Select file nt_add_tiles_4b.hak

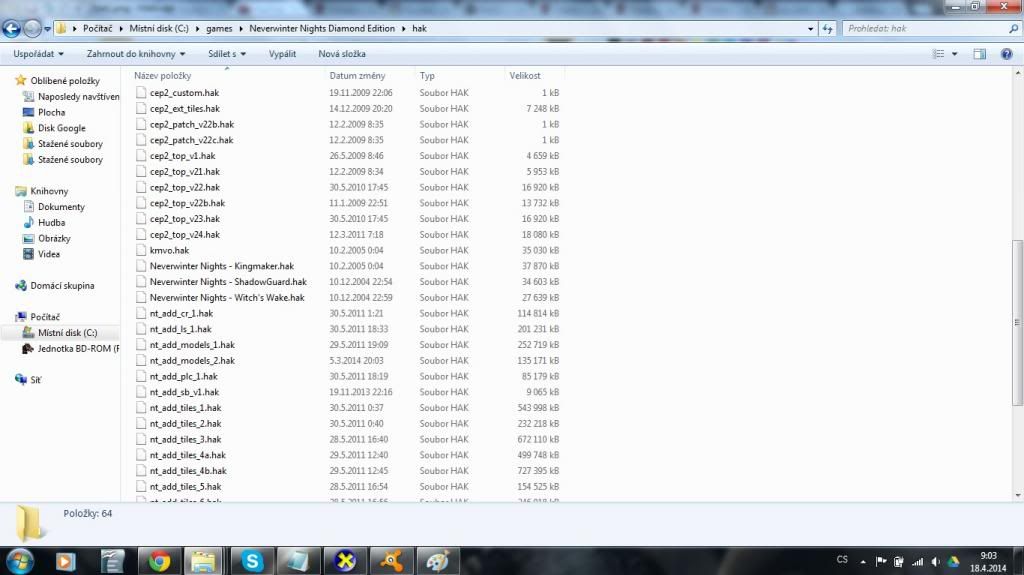tap(188, 470)
